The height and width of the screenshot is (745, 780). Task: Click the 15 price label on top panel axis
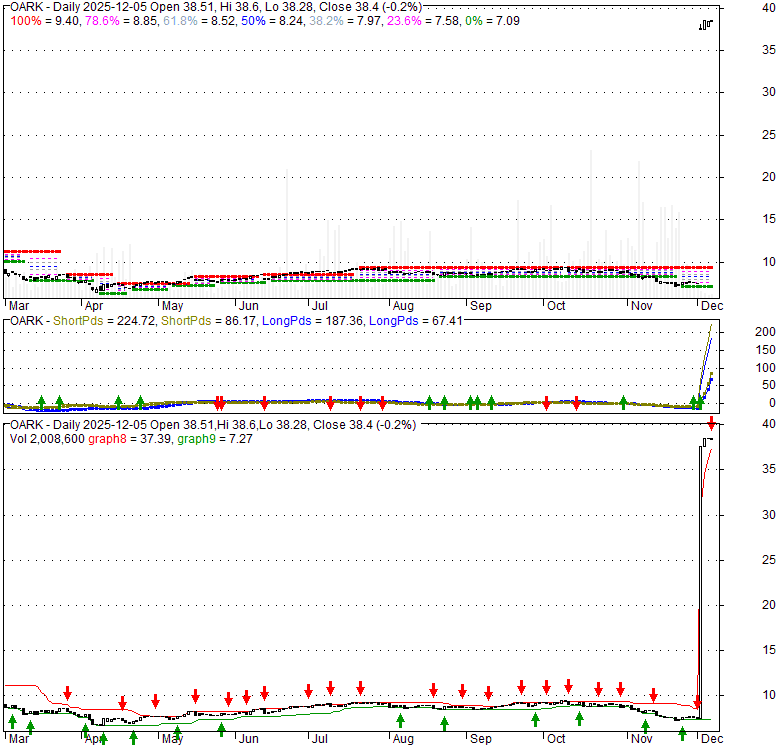(769, 219)
